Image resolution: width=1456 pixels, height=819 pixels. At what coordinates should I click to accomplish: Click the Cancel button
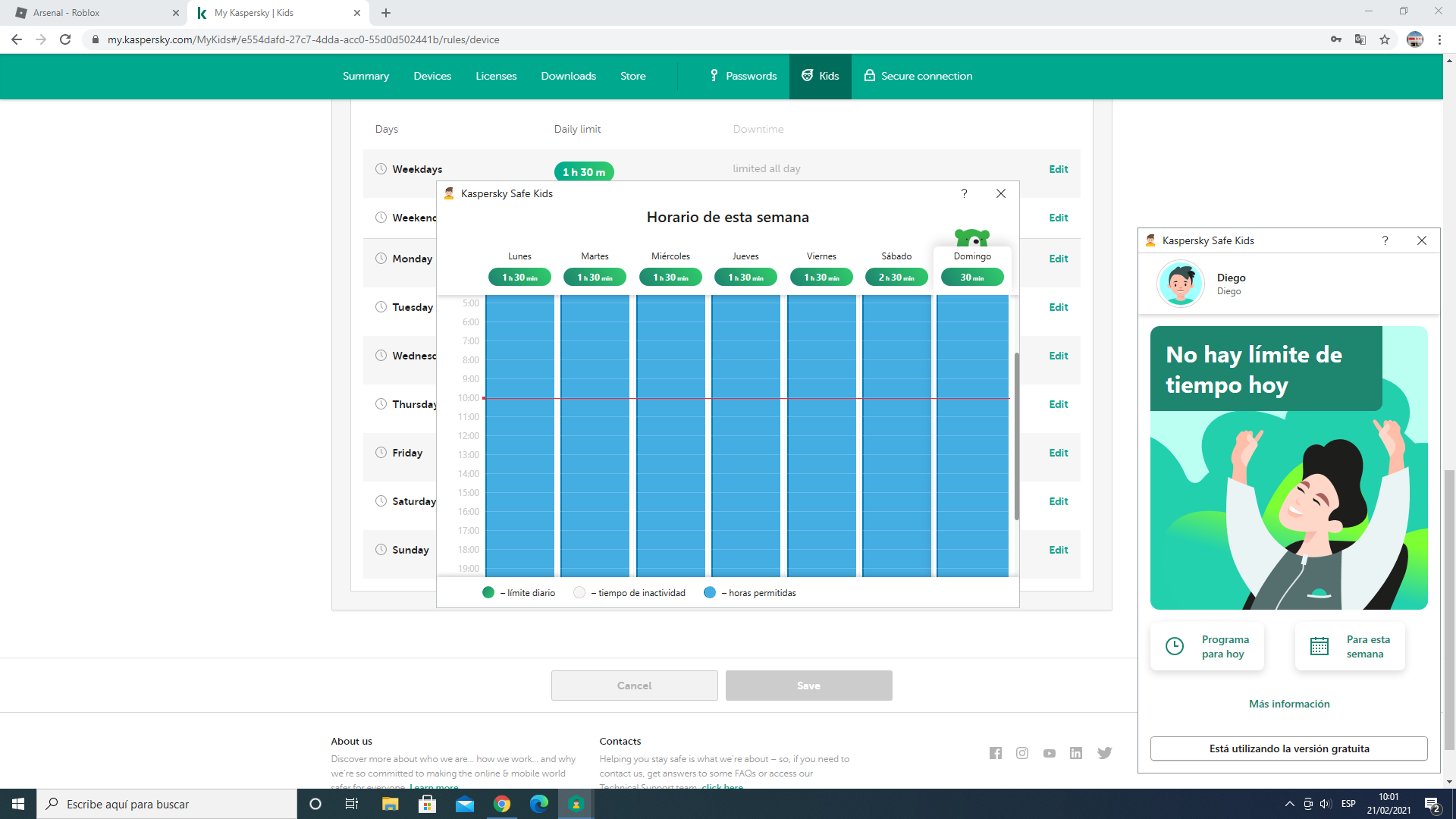point(634,686)
